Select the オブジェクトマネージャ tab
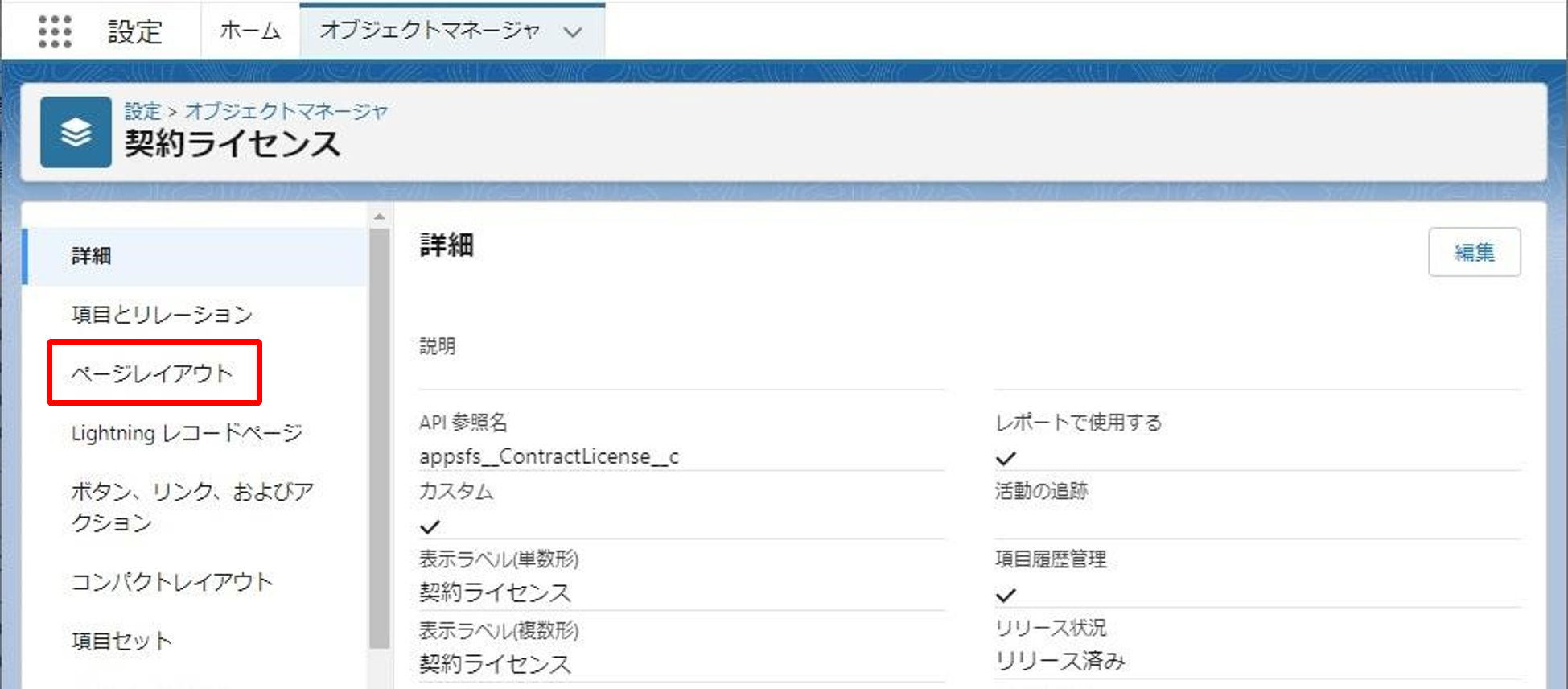This screenshot has height=689, width=1568. (x=430, y=31)
